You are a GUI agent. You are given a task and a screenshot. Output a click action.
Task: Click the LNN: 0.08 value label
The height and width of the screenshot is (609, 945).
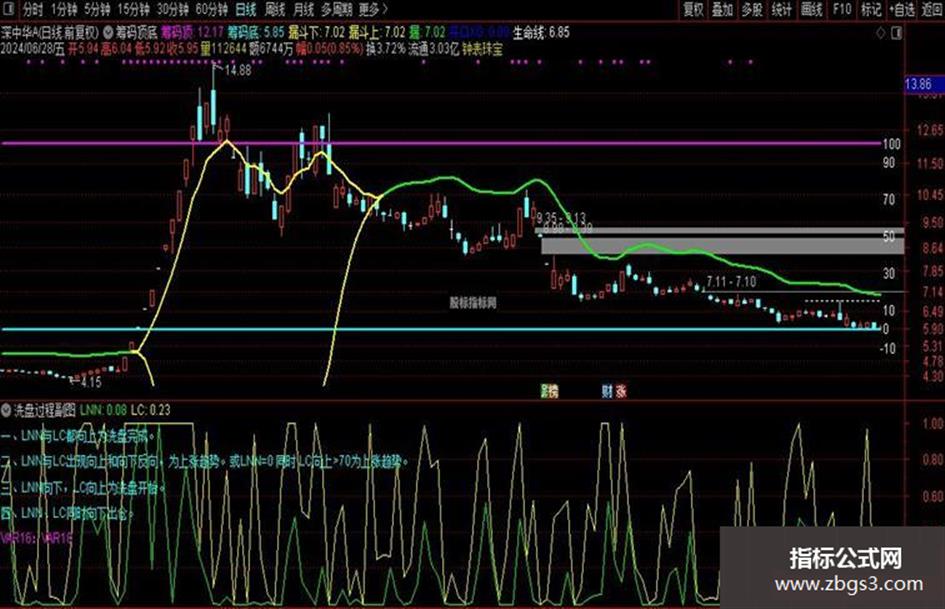point(103,411)
